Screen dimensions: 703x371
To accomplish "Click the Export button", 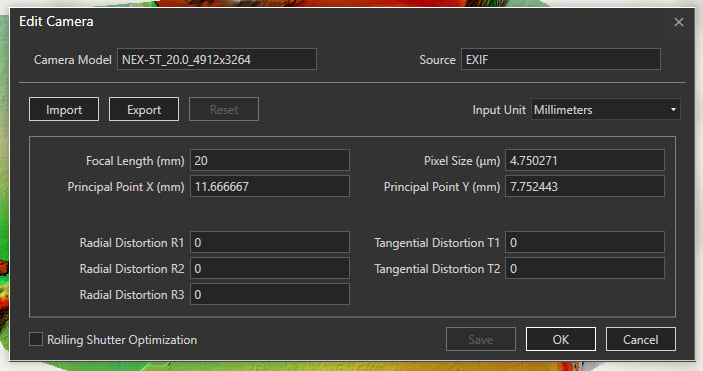I will [144, 109].
